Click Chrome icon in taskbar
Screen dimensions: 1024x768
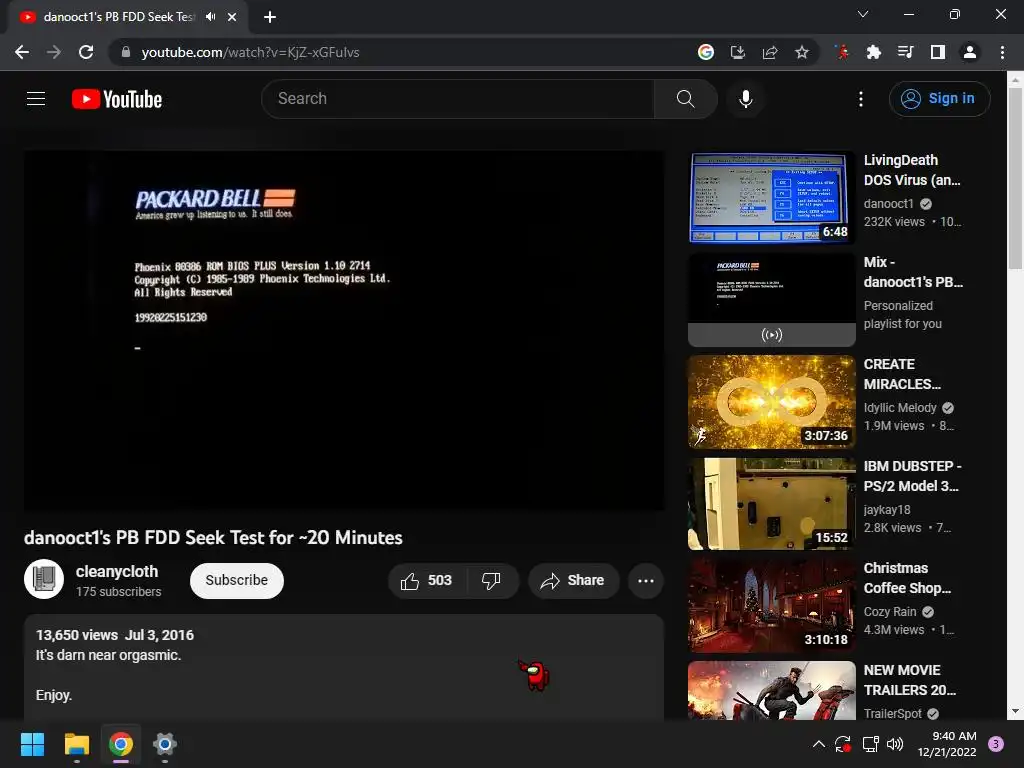tap(121, 744)
